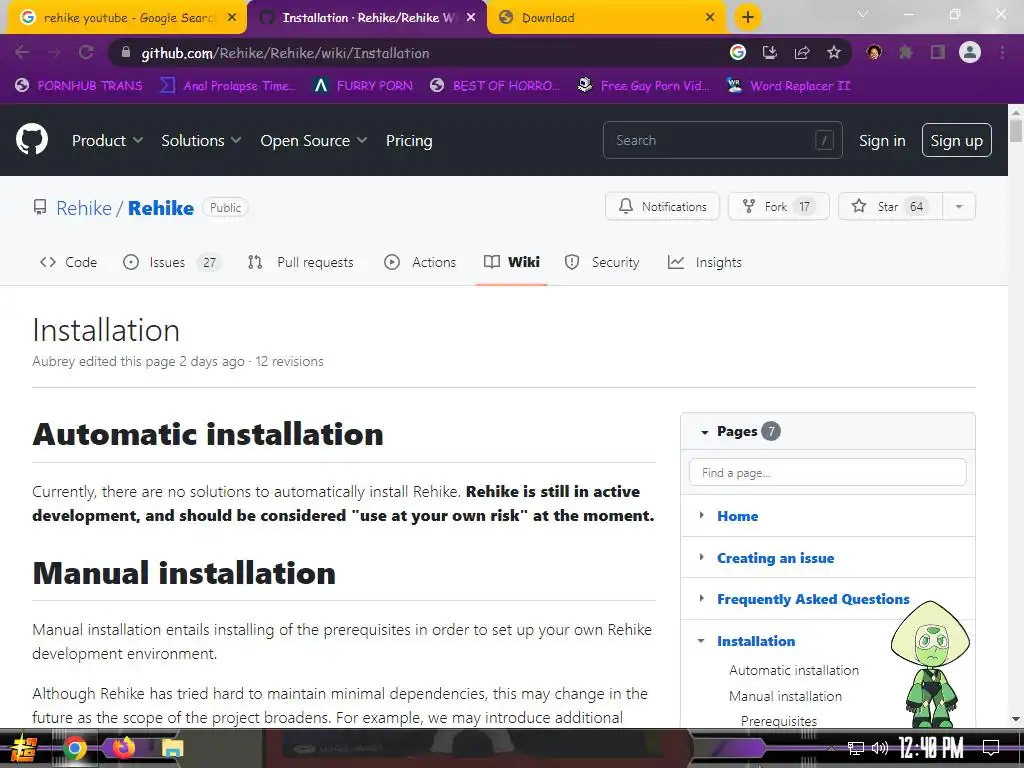Viewport: 1024px width, 768px height.
Task: Click the Sign up button
Action: coord(956,140)
